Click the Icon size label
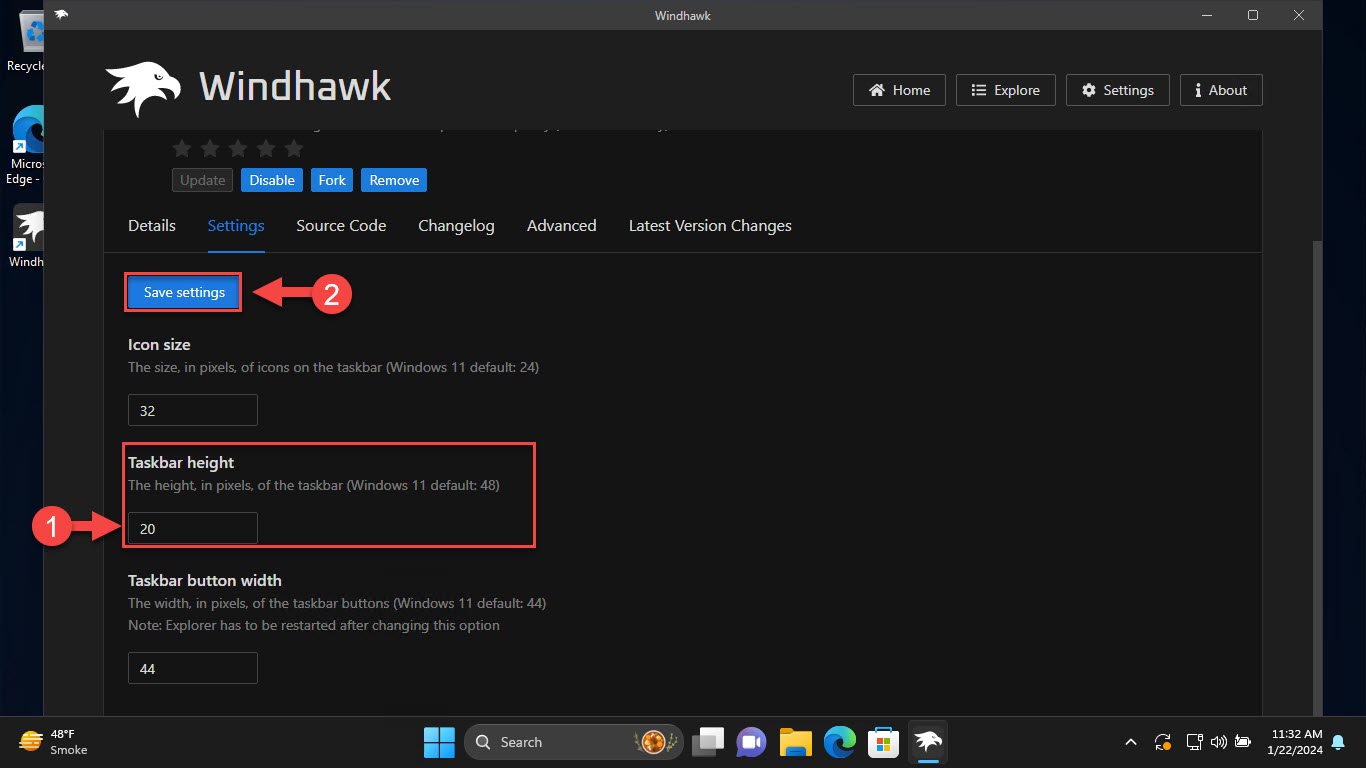 159,345
